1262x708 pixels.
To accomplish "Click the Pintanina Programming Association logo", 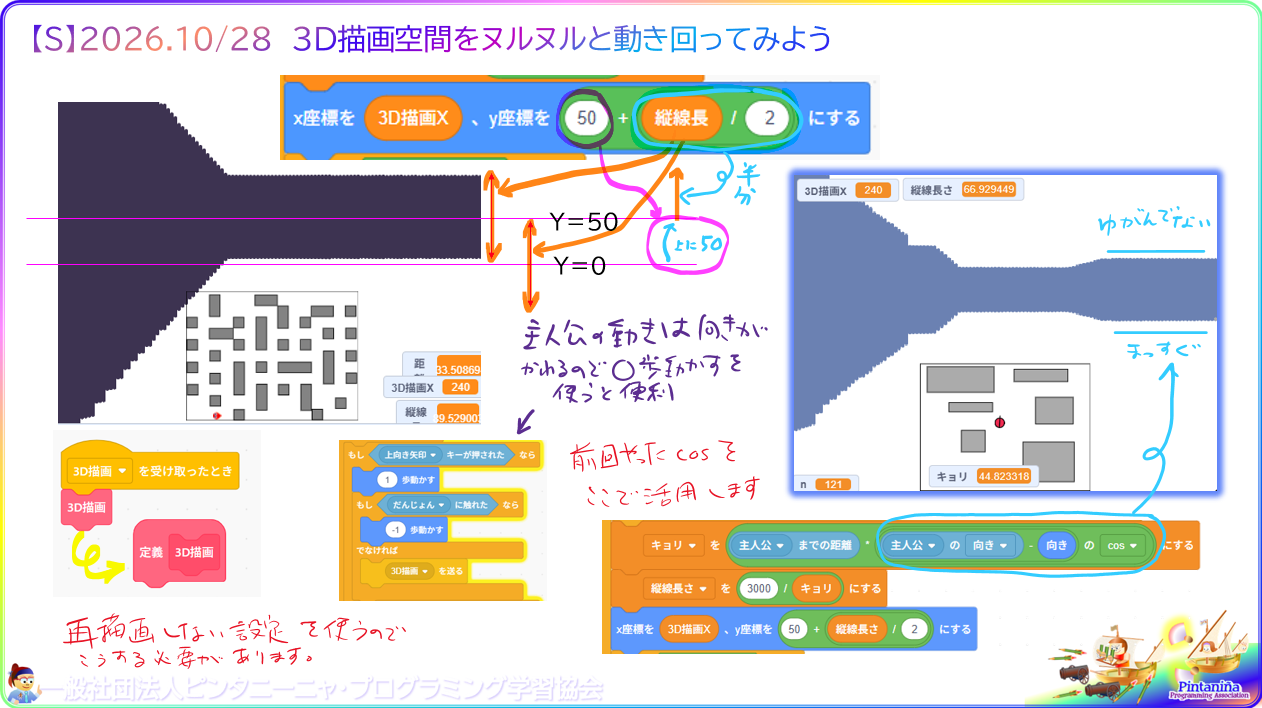I will tap(1208, 690).
